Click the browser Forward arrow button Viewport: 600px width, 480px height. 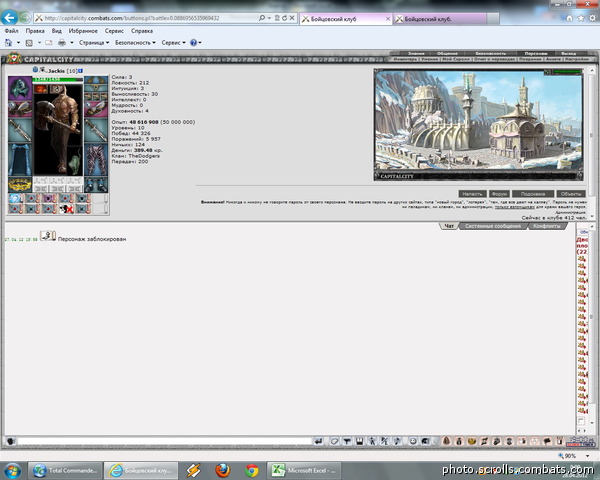tap(25, 18)
